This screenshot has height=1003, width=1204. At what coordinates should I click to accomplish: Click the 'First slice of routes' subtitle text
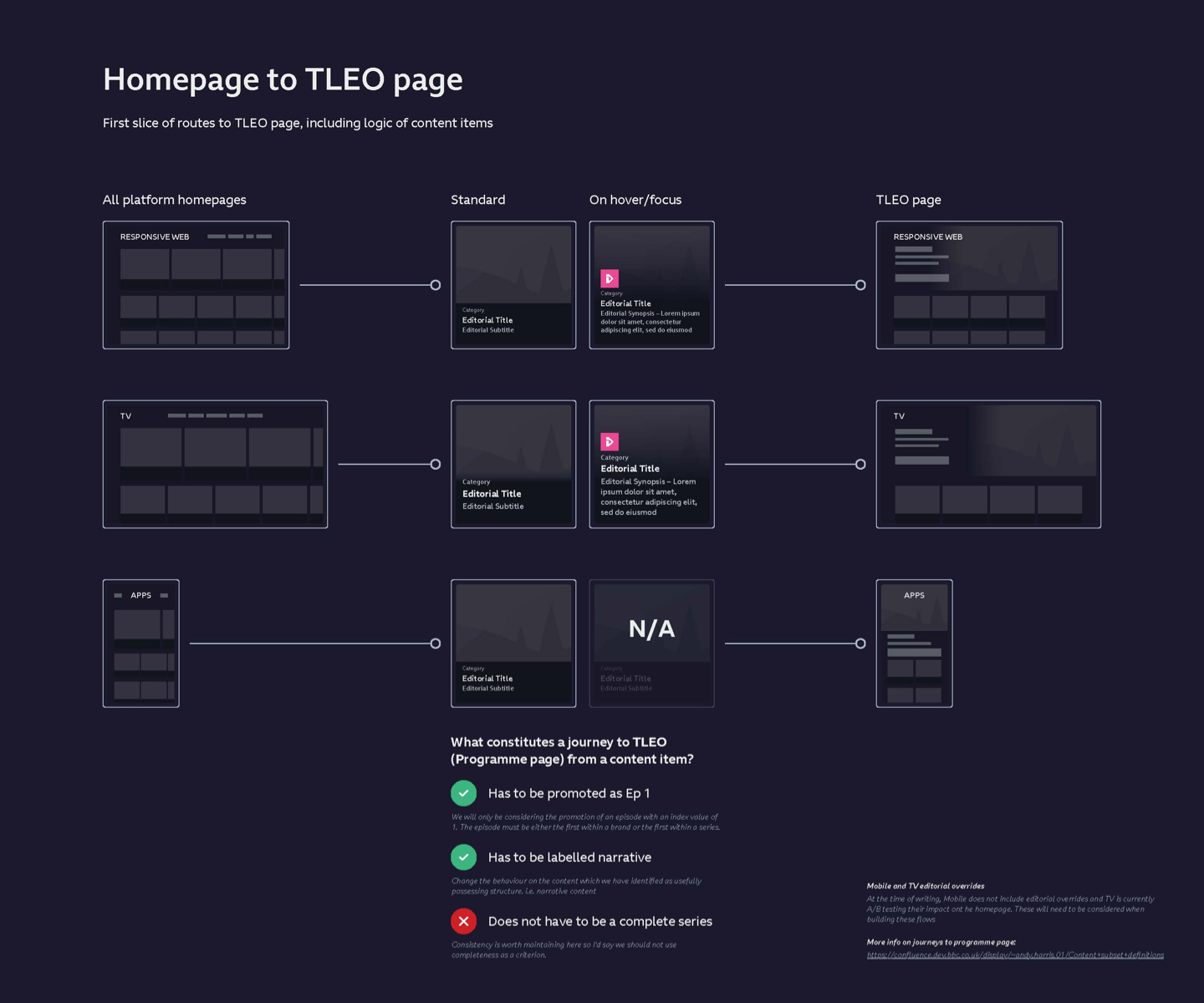coord(298,123)
